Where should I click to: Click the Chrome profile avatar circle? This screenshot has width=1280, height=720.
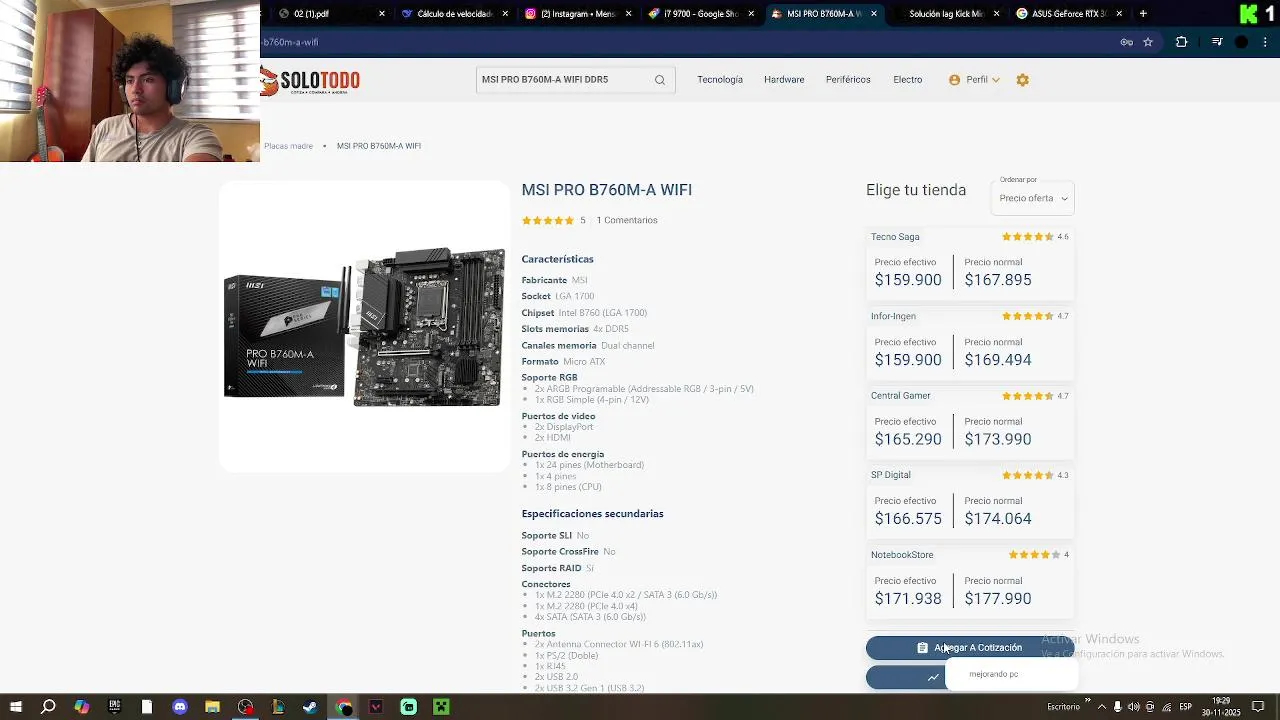click(x=1241, y=42)
